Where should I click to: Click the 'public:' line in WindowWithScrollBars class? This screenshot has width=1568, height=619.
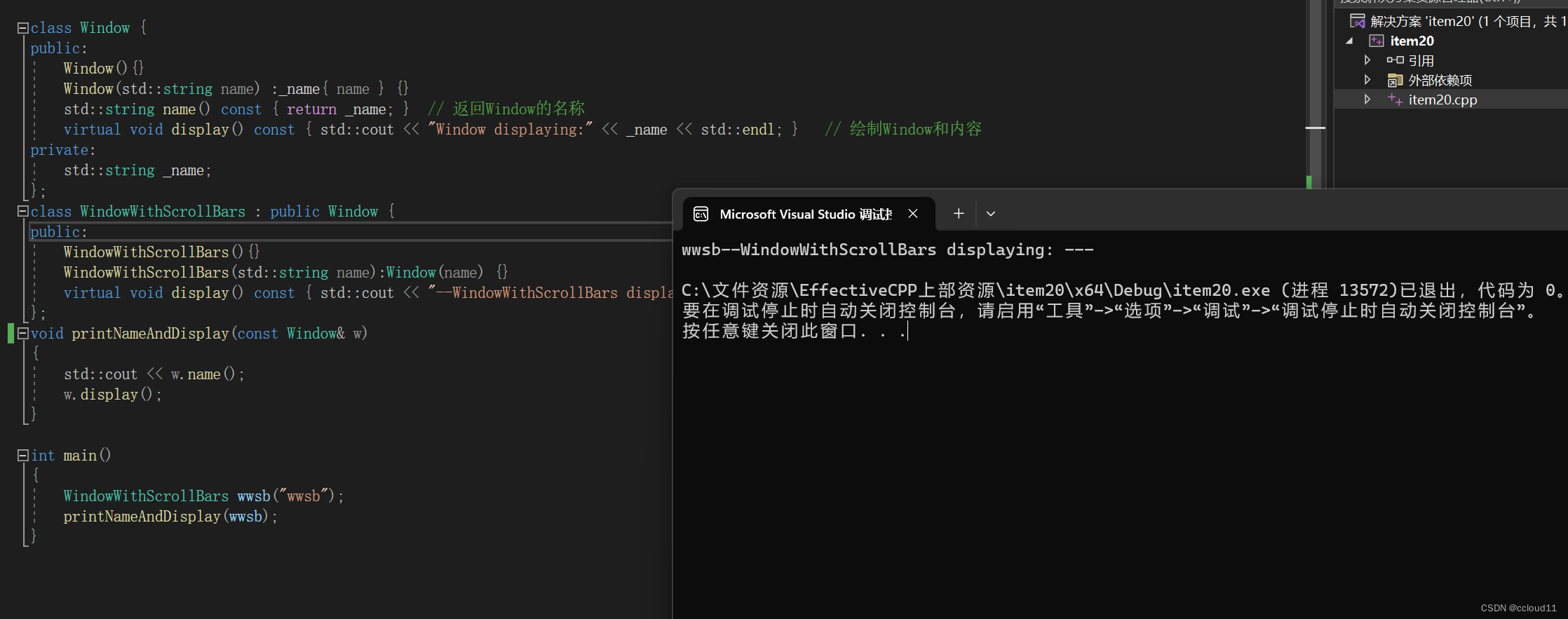[59, 232]
